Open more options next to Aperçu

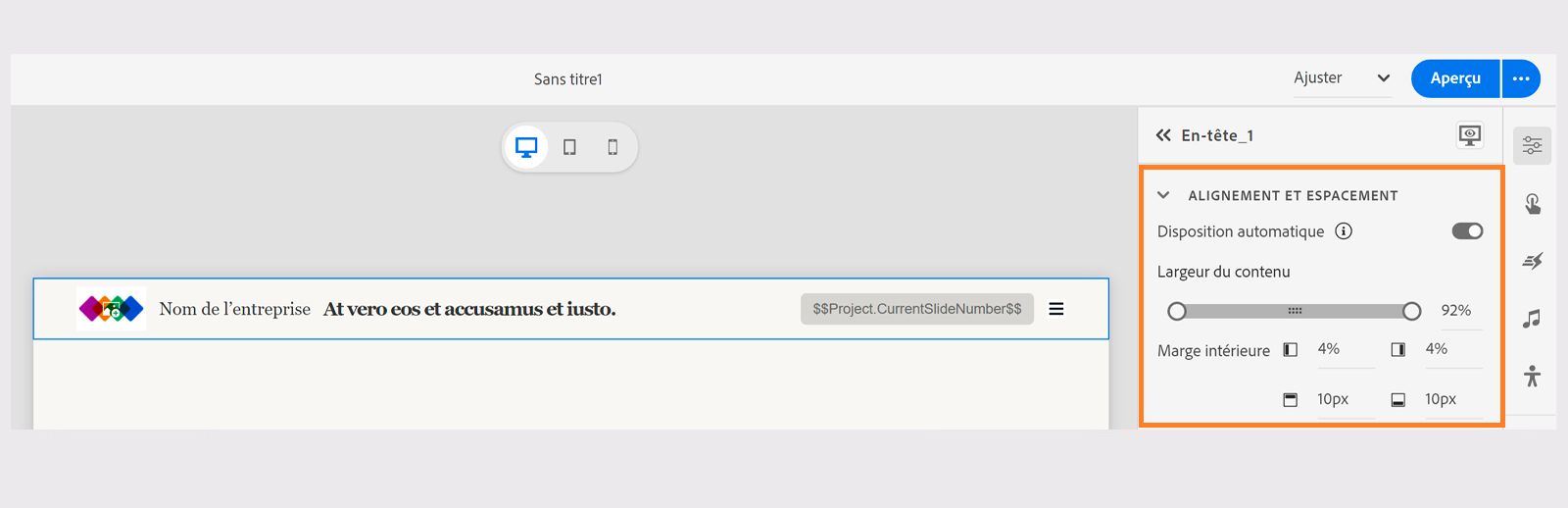pos(1521,78)
